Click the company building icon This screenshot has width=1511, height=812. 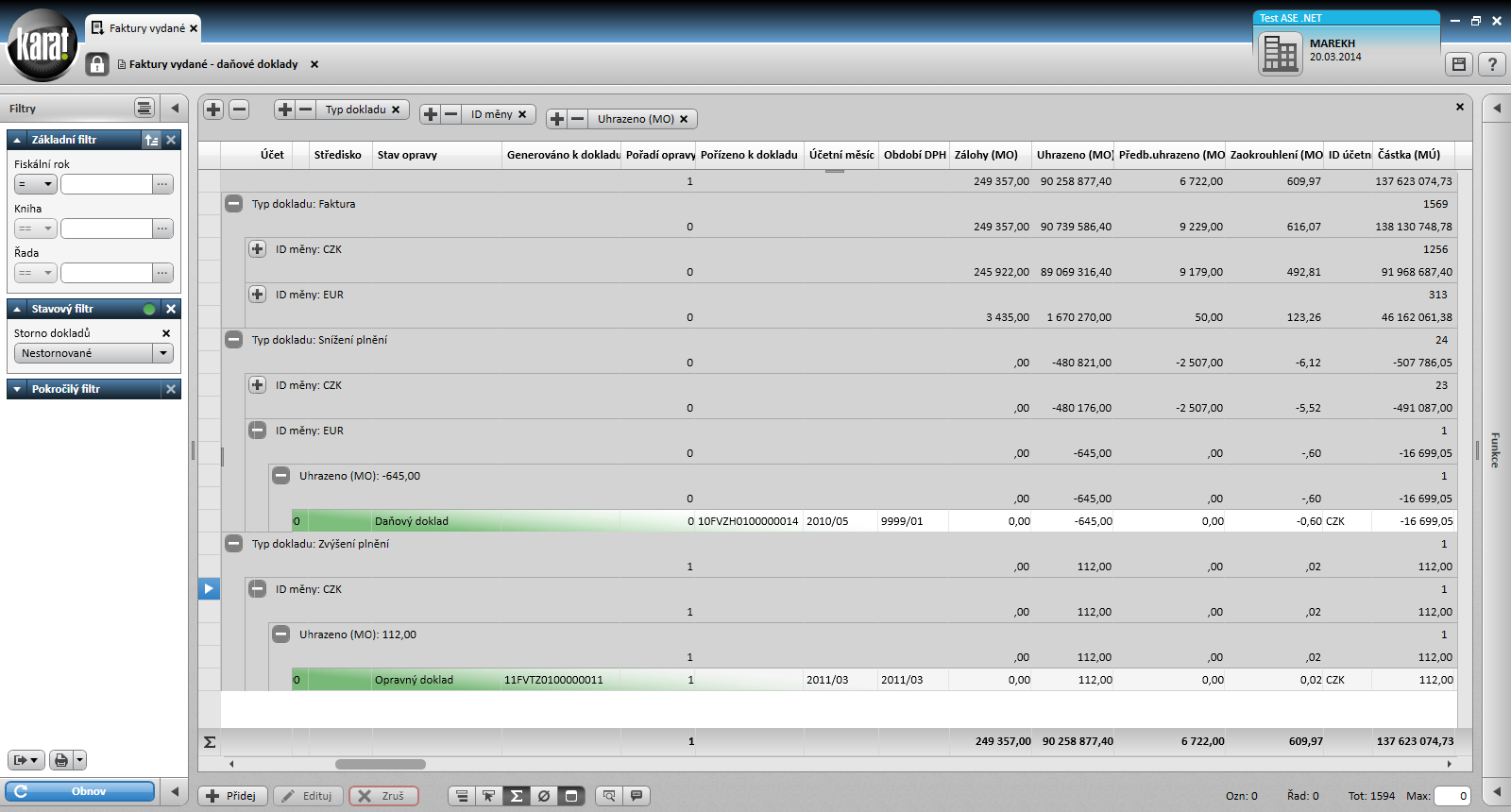(x=1281, y=54)
